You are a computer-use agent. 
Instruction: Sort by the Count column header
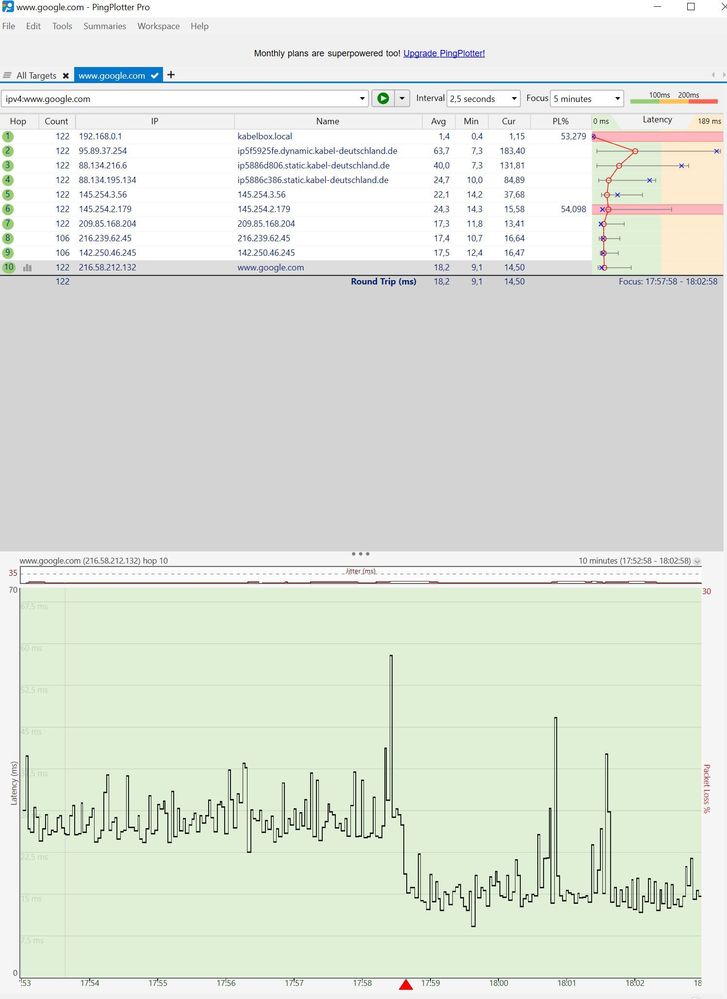coord(56,121)
